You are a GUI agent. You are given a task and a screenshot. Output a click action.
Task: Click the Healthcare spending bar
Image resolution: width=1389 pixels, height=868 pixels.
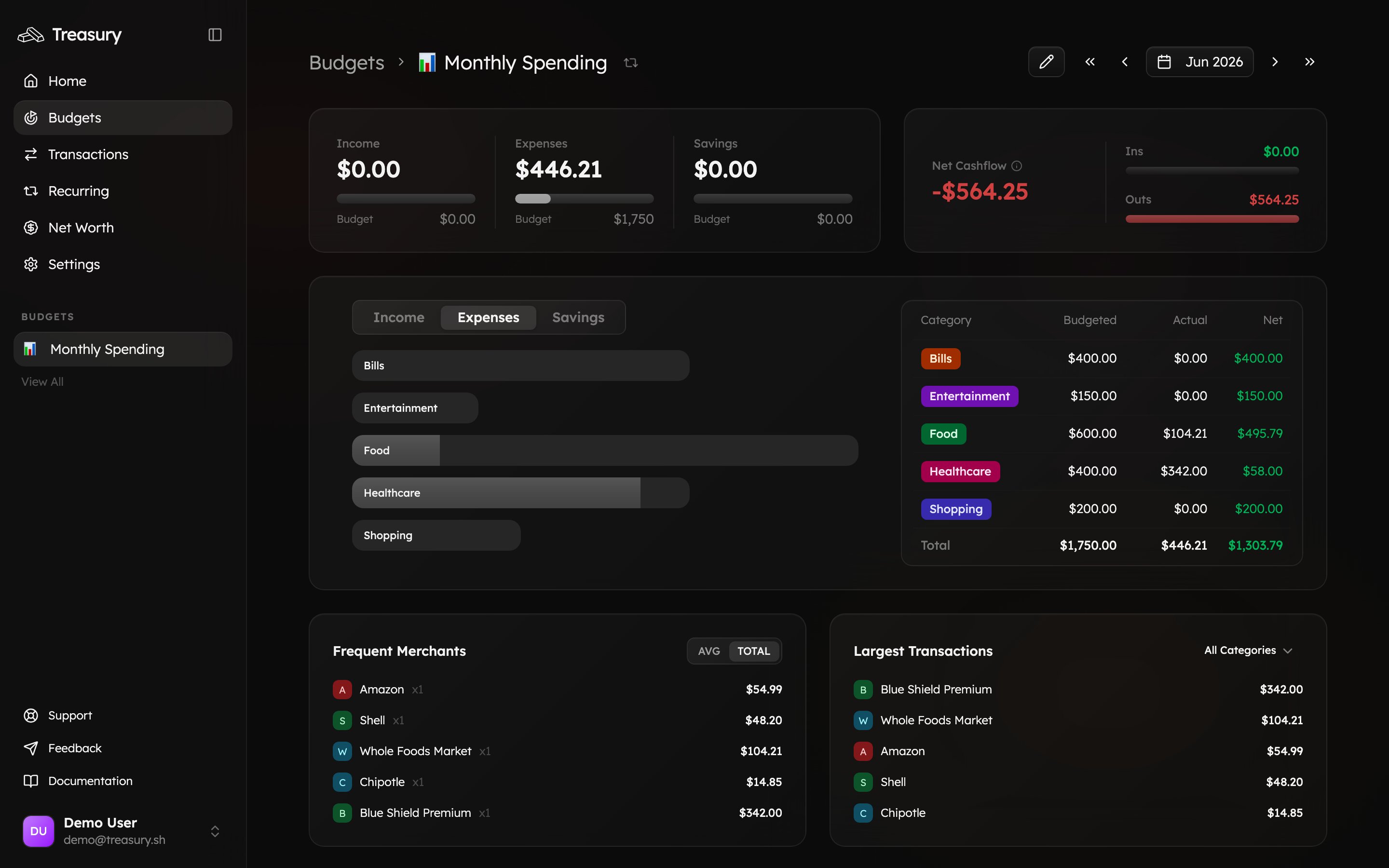(520, 493)
